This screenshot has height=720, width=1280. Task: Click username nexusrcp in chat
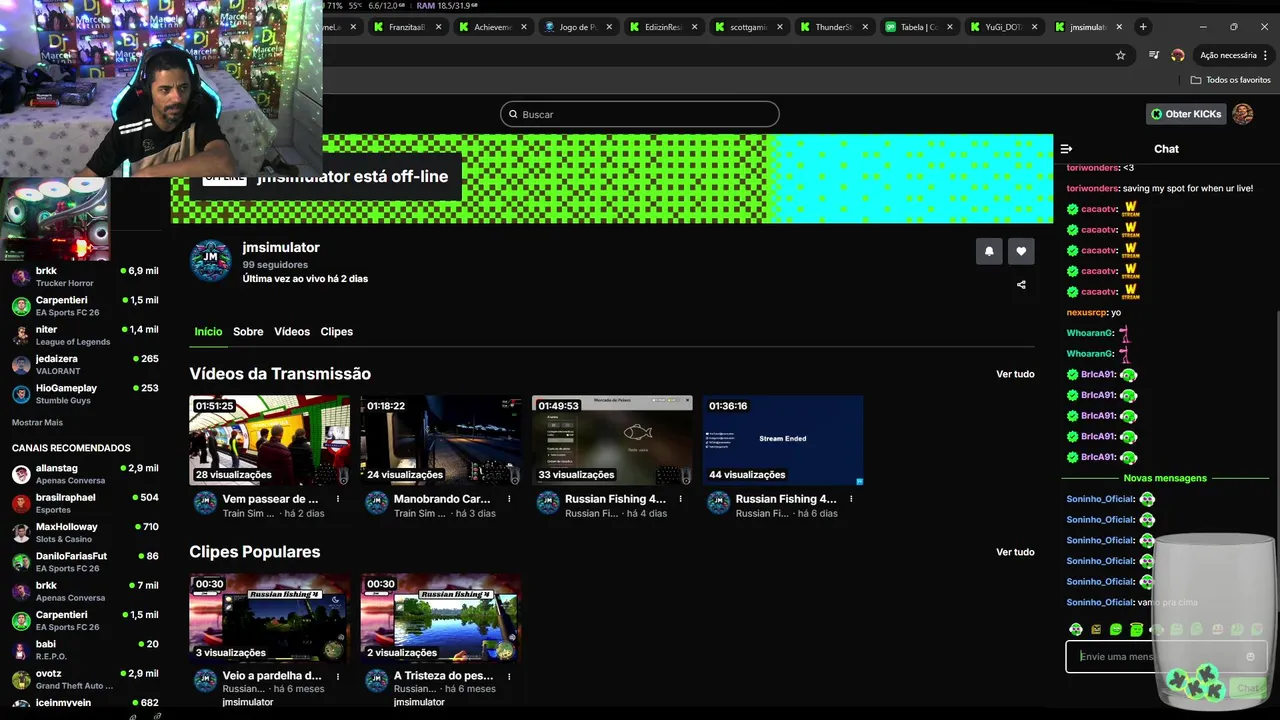pos(1087,312)
